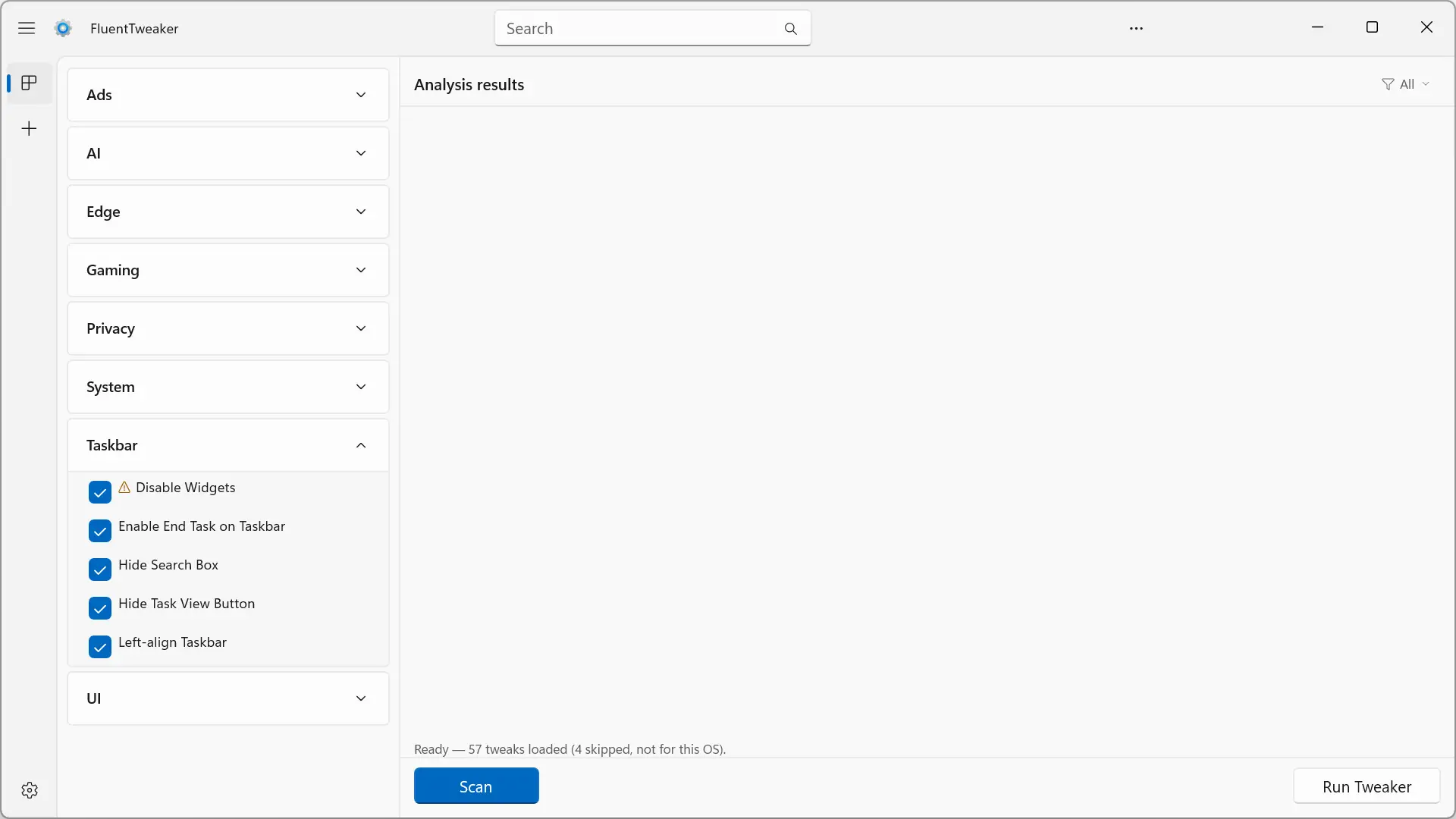Open the All filter dropdown
The height and width of the screenshot is (819, 1456).
pyautogui.click(x=1406, y=84)
